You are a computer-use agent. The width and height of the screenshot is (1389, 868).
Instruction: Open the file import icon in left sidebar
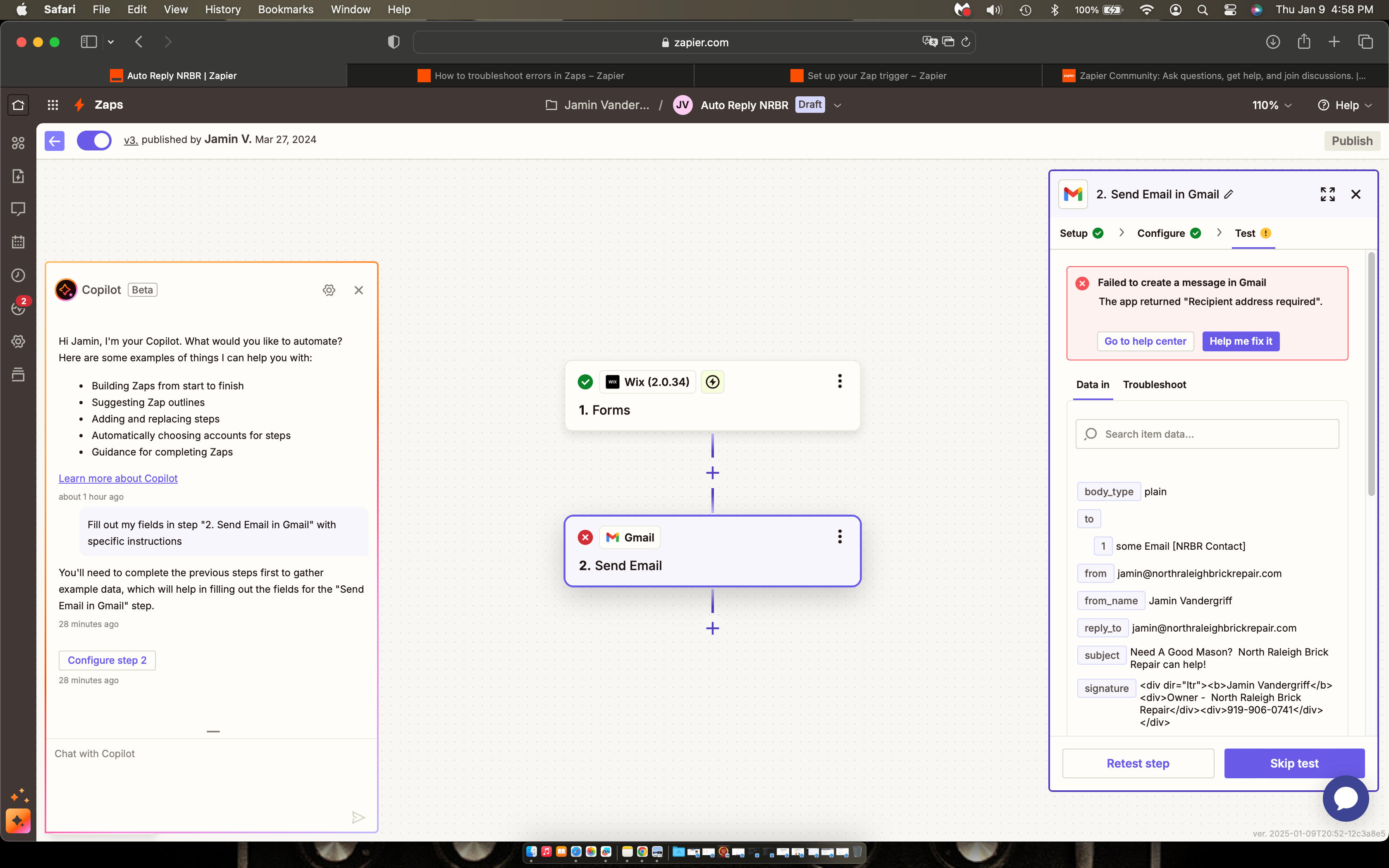click(x=18, y=176)
